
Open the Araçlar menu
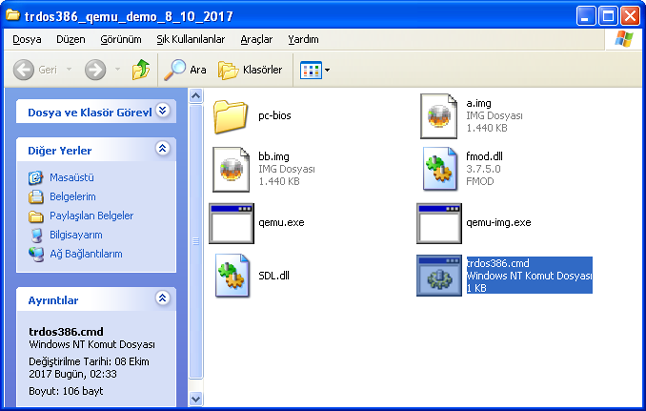coord(256,39)
